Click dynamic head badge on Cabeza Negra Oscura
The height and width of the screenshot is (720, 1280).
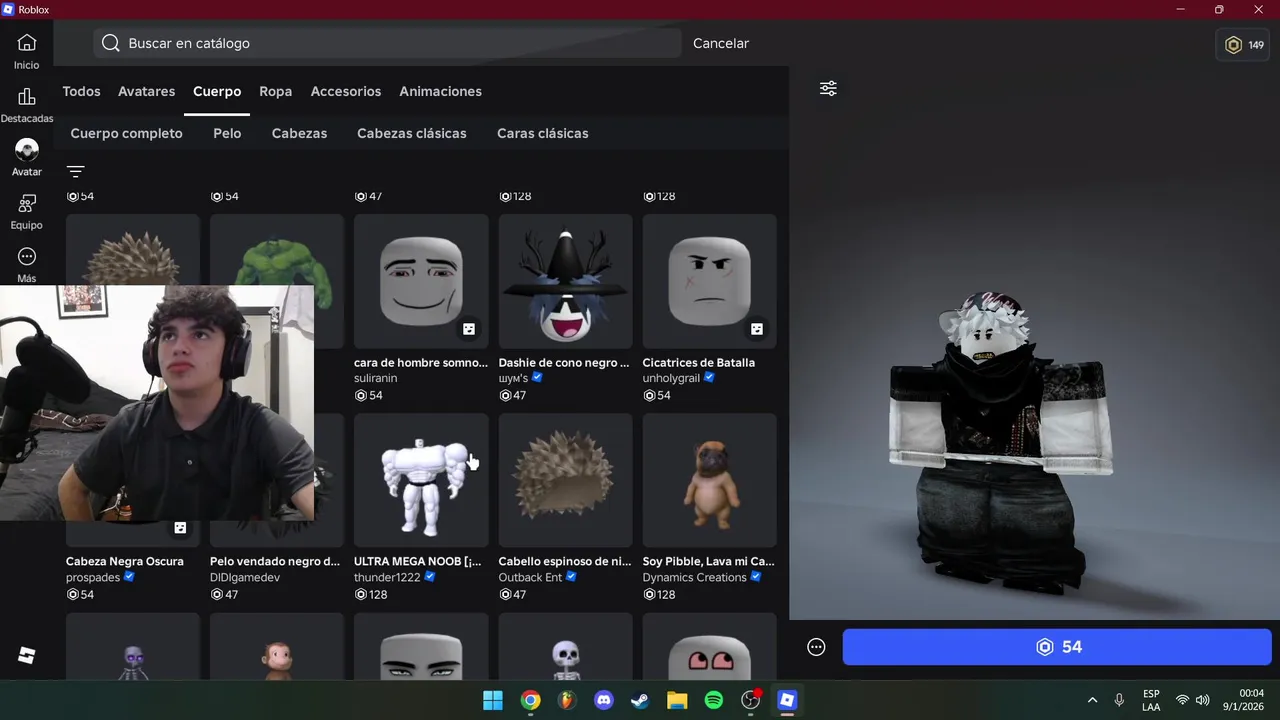pyautogui.click(x=180, y=528)
